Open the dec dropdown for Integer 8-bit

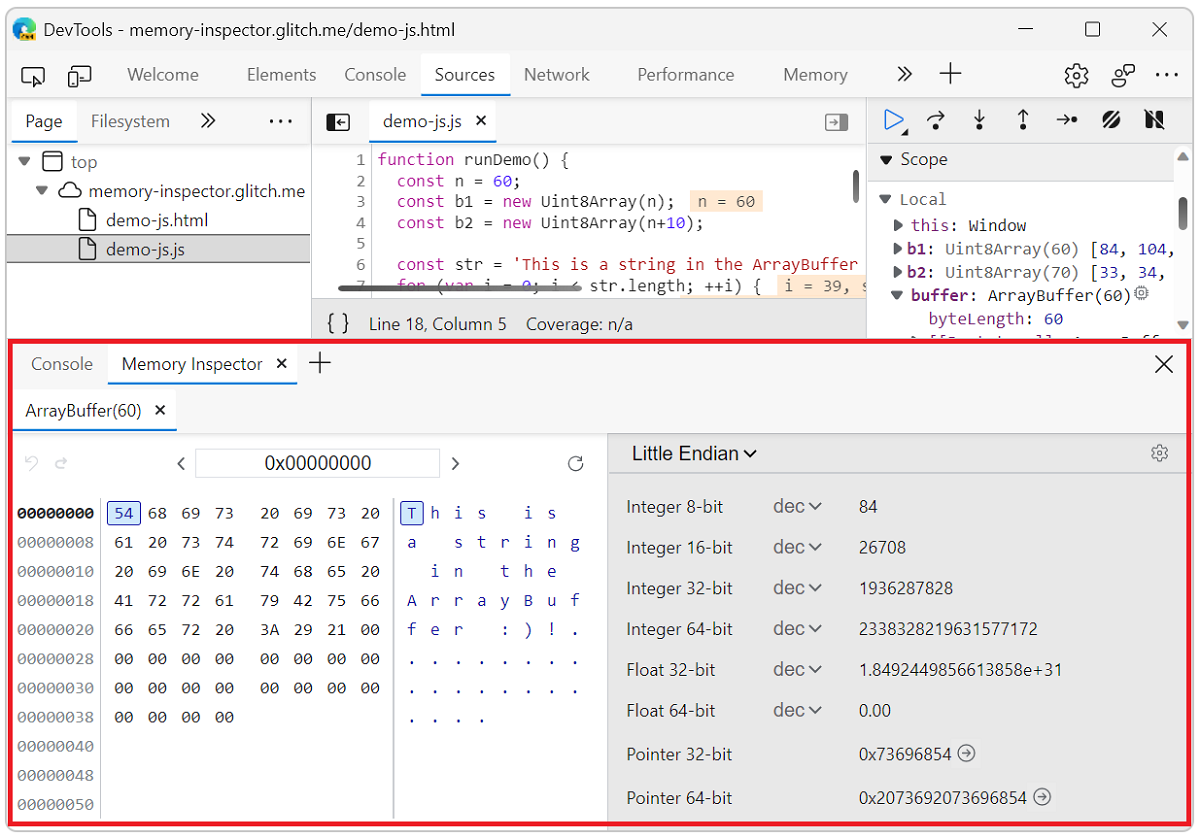pyautogui.click(x=797, y=506)
